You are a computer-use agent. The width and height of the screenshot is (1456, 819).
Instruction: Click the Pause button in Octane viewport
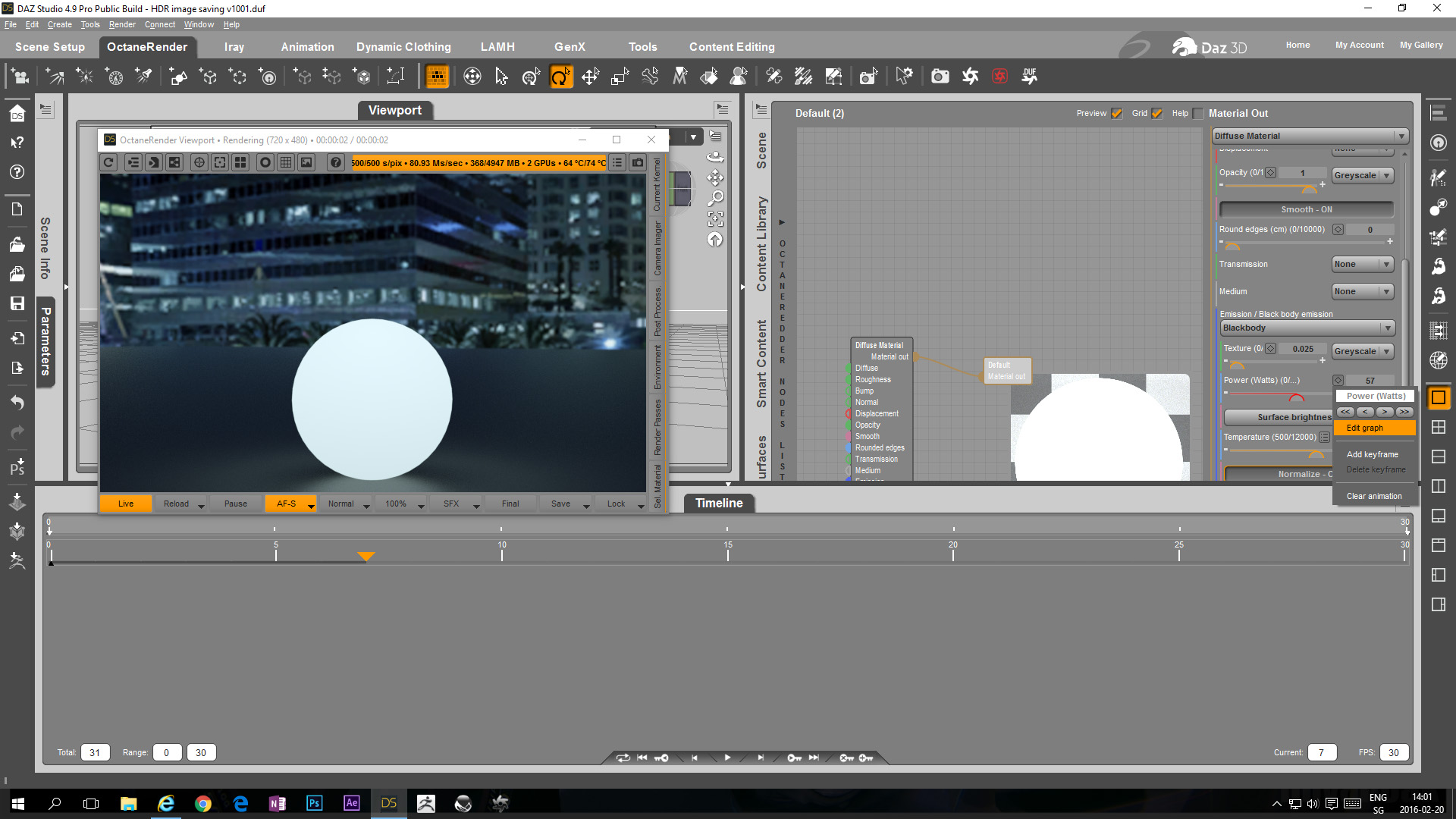coord(235,504)
